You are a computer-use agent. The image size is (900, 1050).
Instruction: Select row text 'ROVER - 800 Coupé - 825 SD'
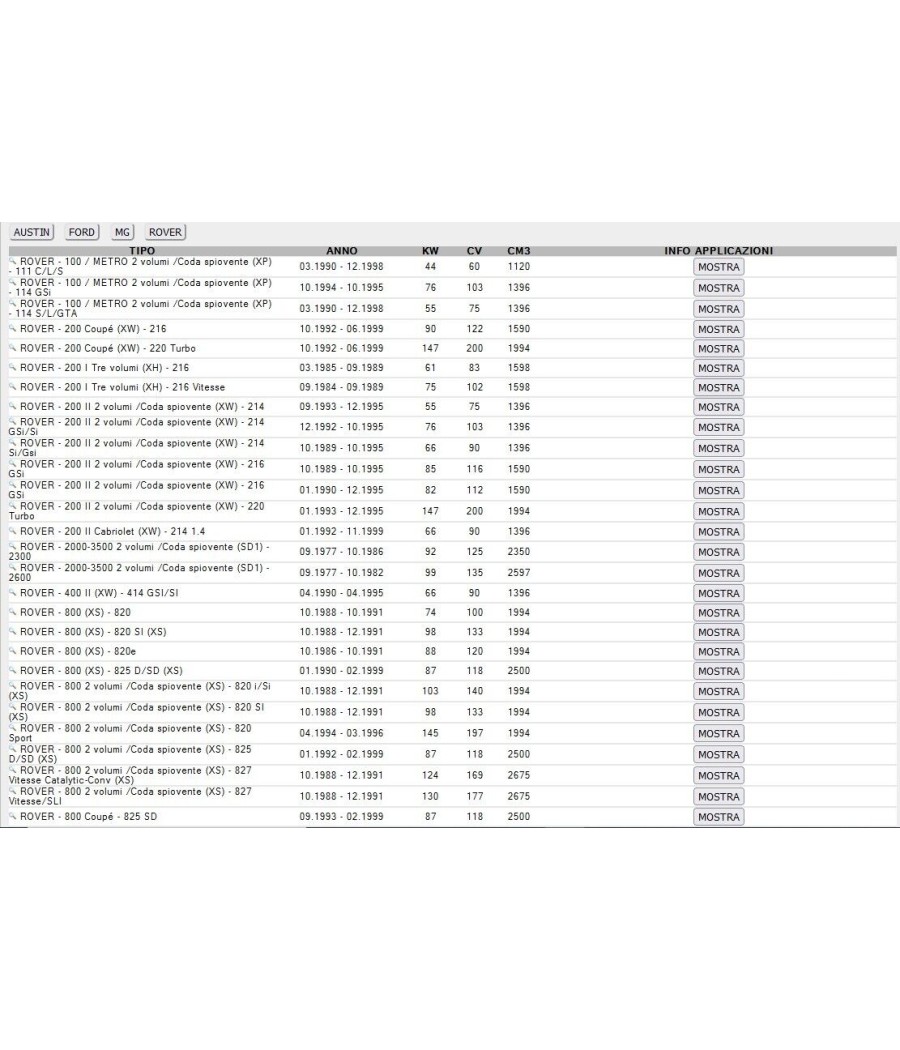(x=88, y=816)
